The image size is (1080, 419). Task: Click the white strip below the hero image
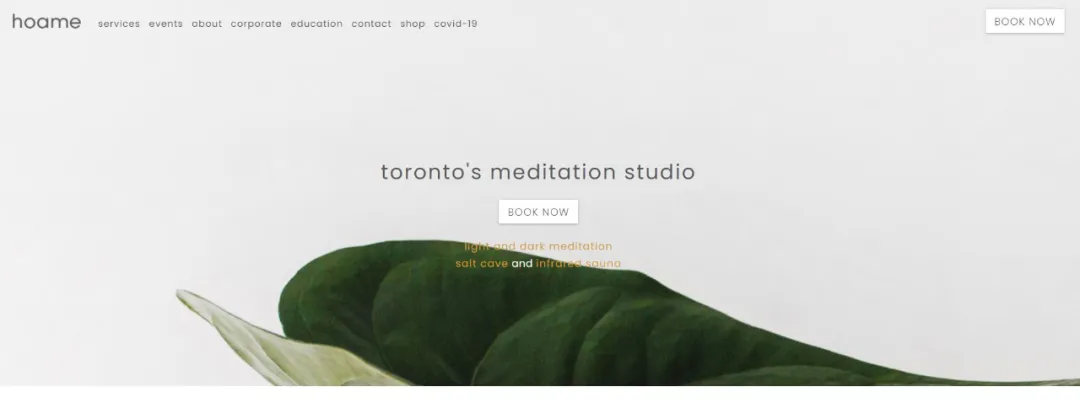click(540, 402)
